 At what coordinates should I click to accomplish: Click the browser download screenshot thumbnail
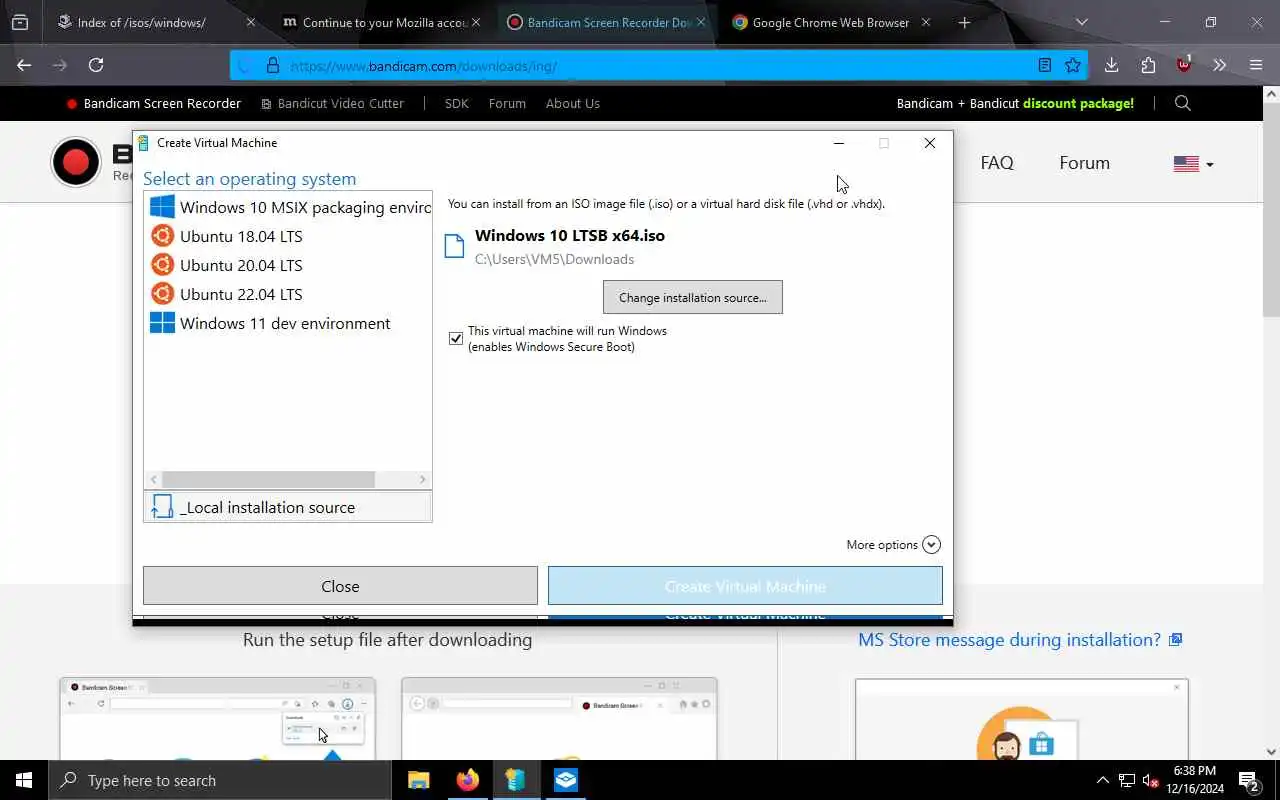217,719
